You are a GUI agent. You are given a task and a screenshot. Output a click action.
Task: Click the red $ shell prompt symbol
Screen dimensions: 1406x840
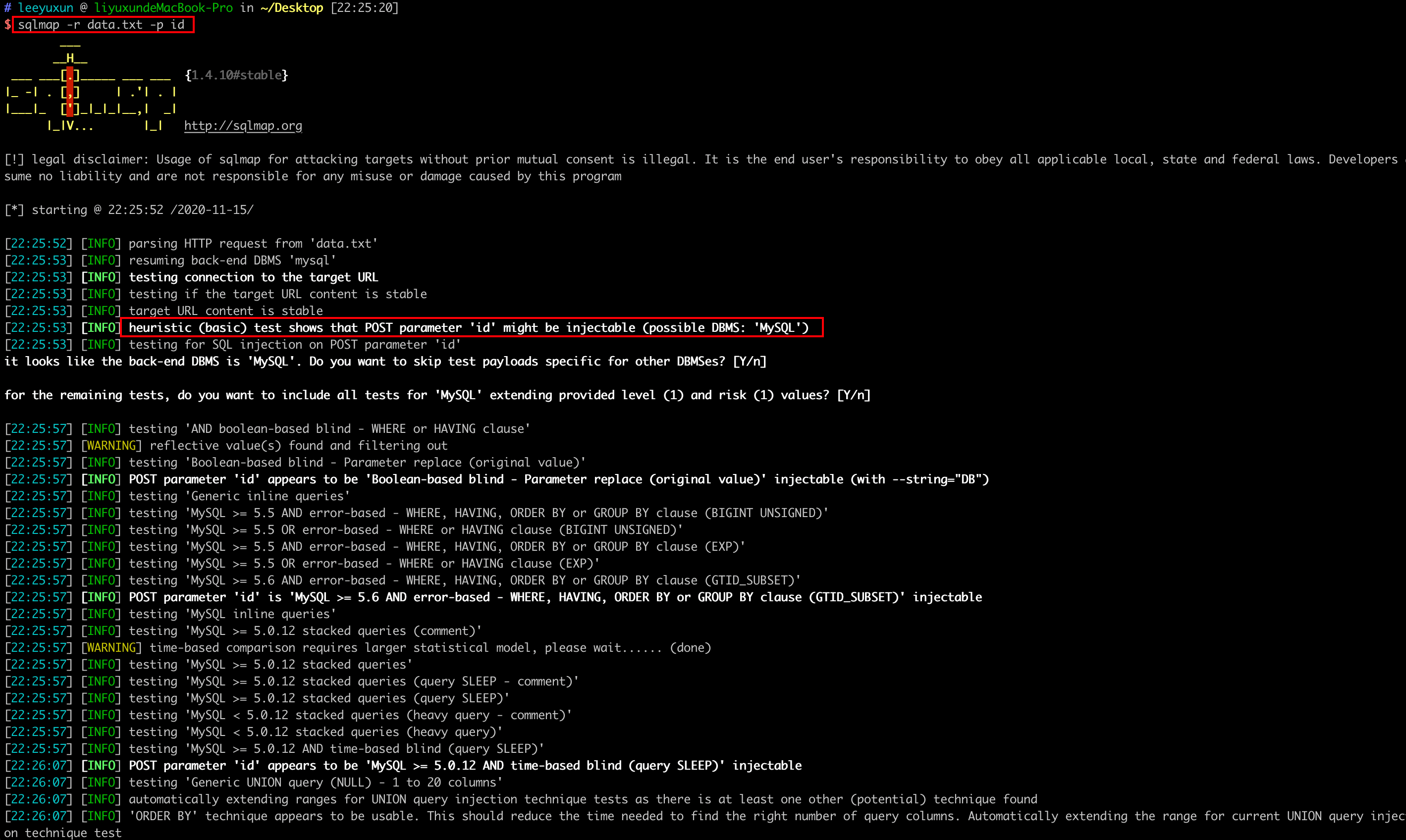click(x=7, y=25)
